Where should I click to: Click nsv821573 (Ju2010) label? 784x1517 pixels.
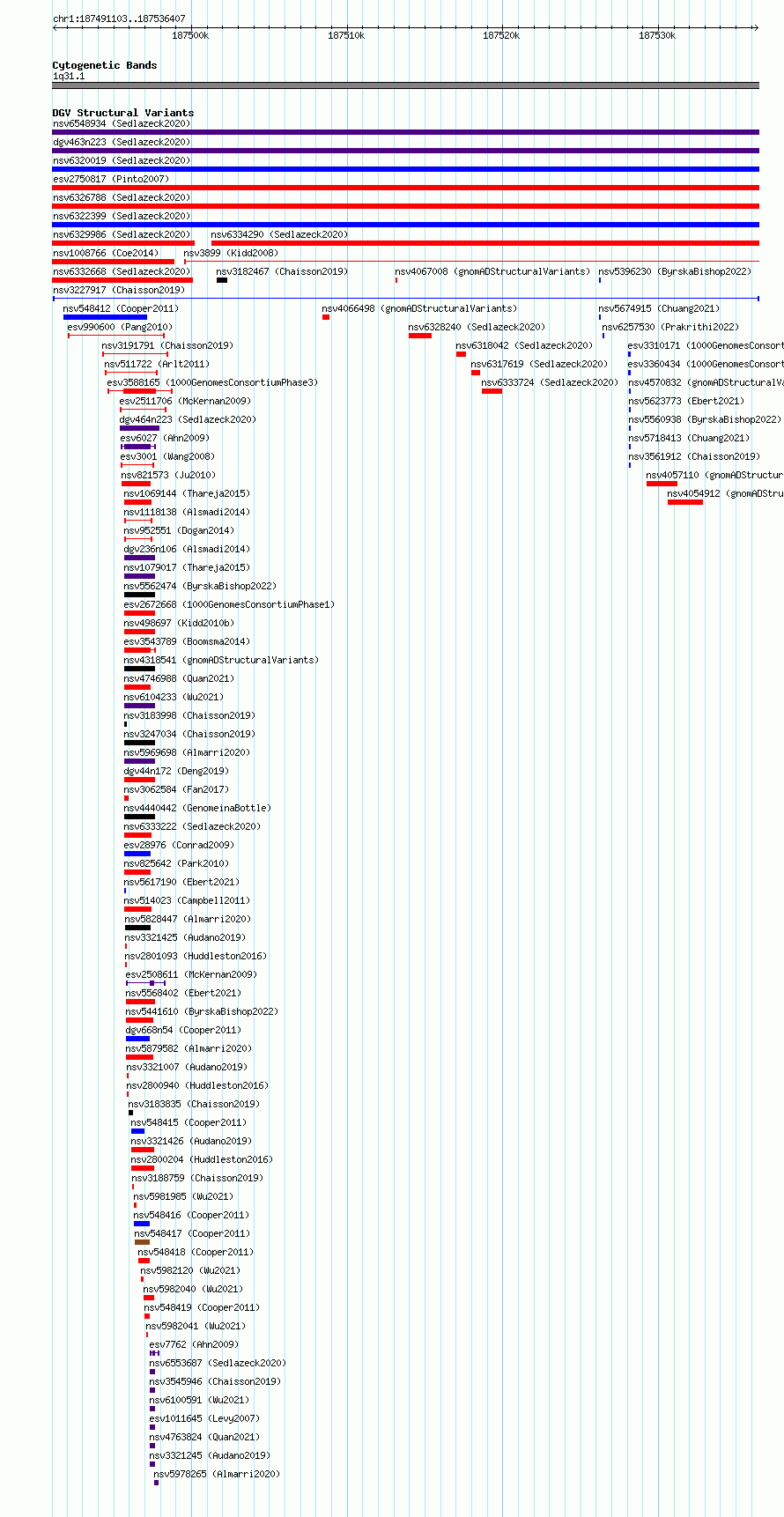pyautogui.click(x=169, y=475)
